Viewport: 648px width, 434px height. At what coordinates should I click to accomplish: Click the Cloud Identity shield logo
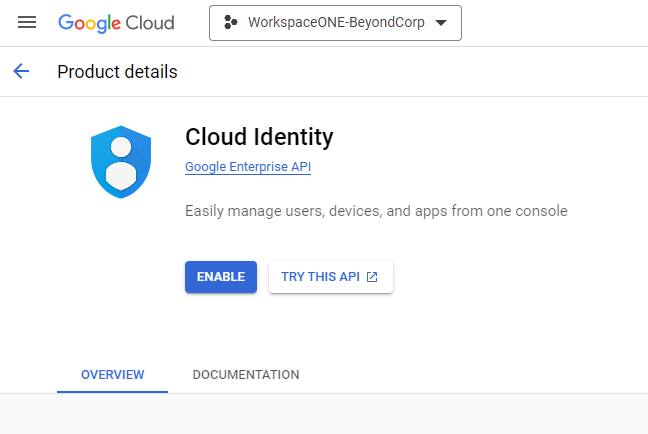[121, 163]
